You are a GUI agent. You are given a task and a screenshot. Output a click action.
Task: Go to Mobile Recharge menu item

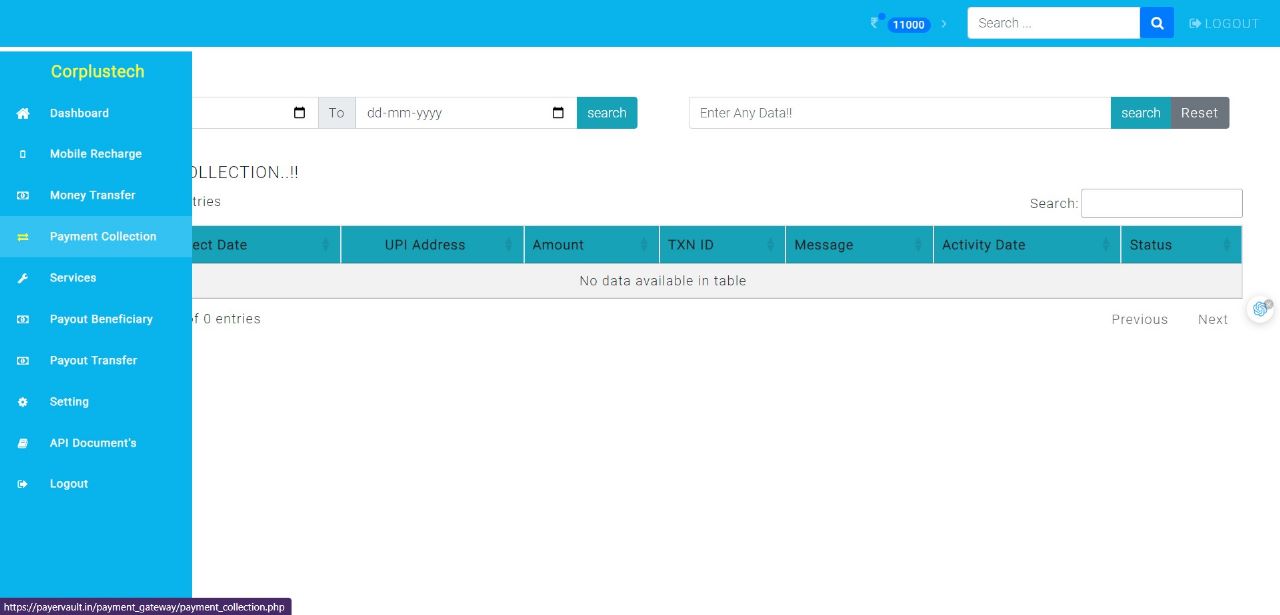[96, 154]
